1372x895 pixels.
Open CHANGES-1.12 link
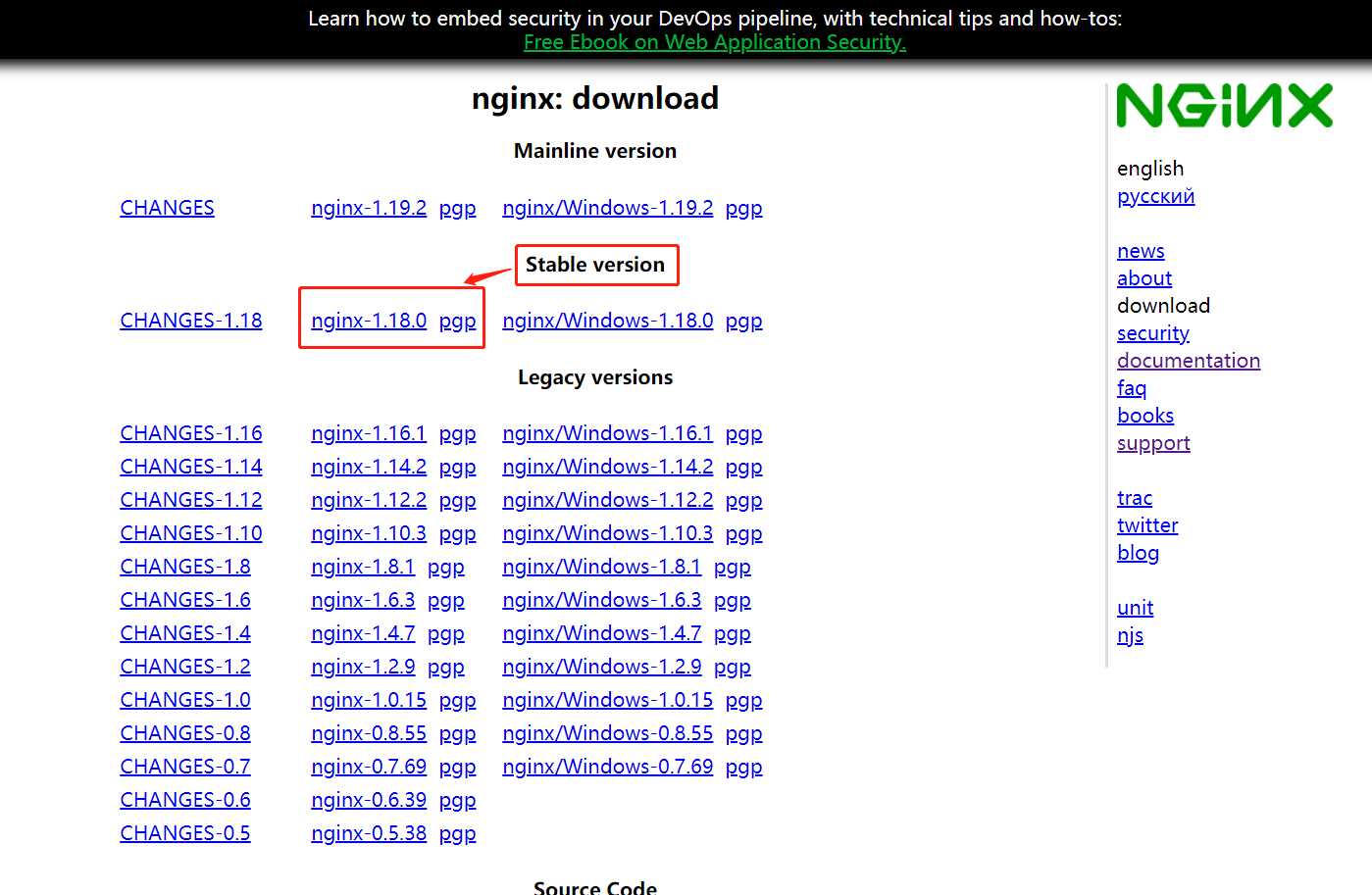coord(191,500)
